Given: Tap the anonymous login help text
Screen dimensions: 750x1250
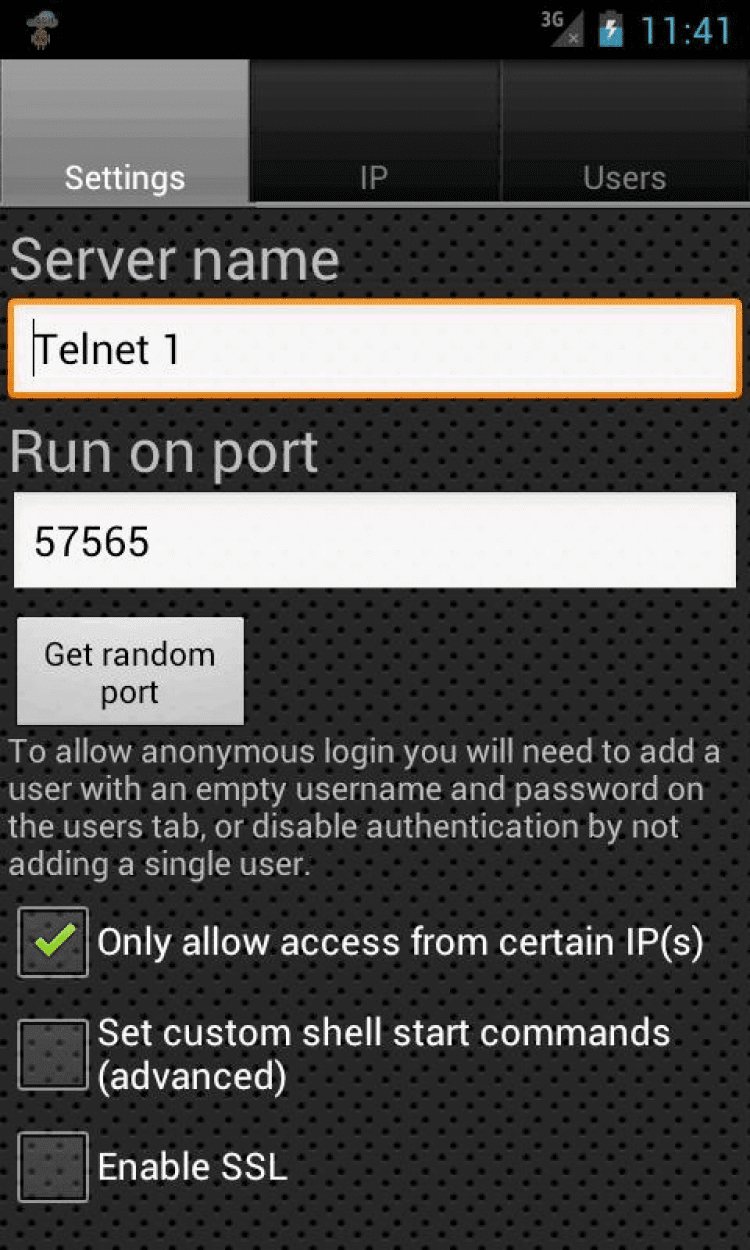Looking at the screenshot, I should click(x=365, y=808).
